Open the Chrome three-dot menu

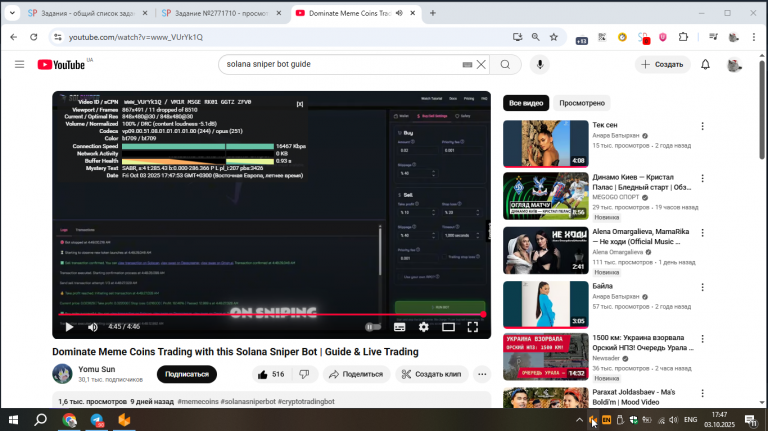pyautogui.click(x=754, y=37)
